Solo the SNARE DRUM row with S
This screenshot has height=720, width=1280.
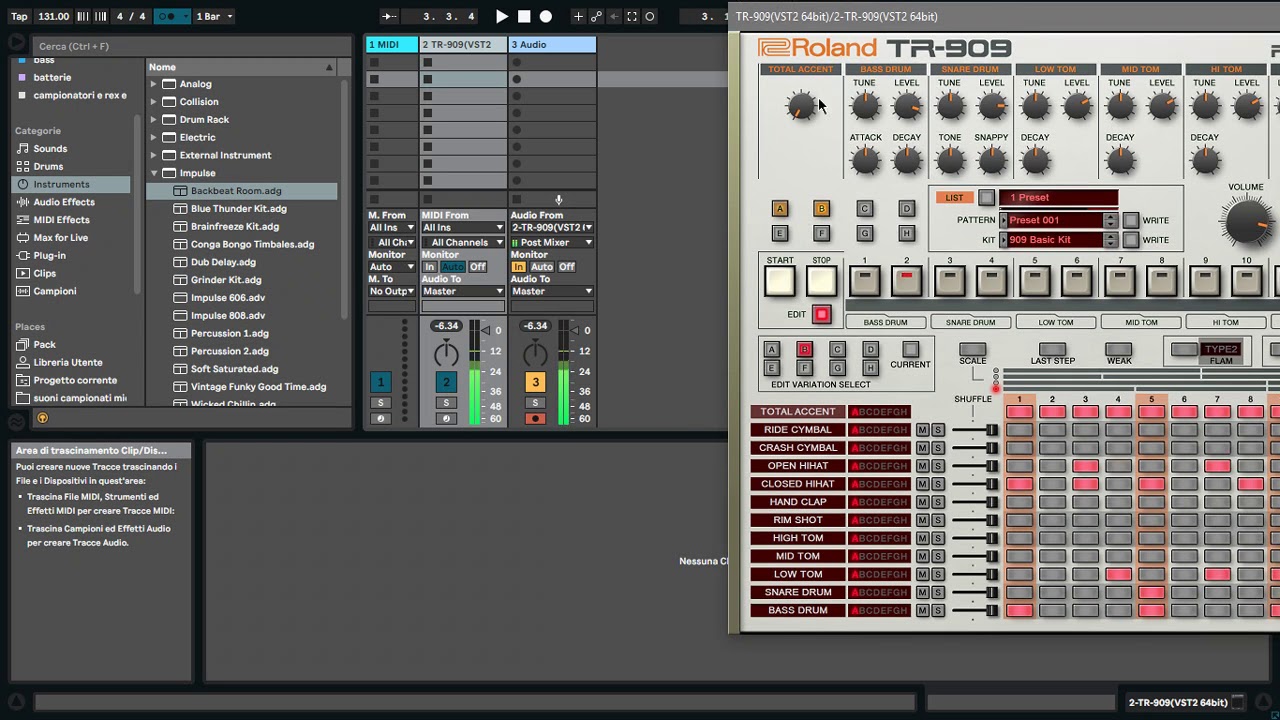tap(938, 592)
